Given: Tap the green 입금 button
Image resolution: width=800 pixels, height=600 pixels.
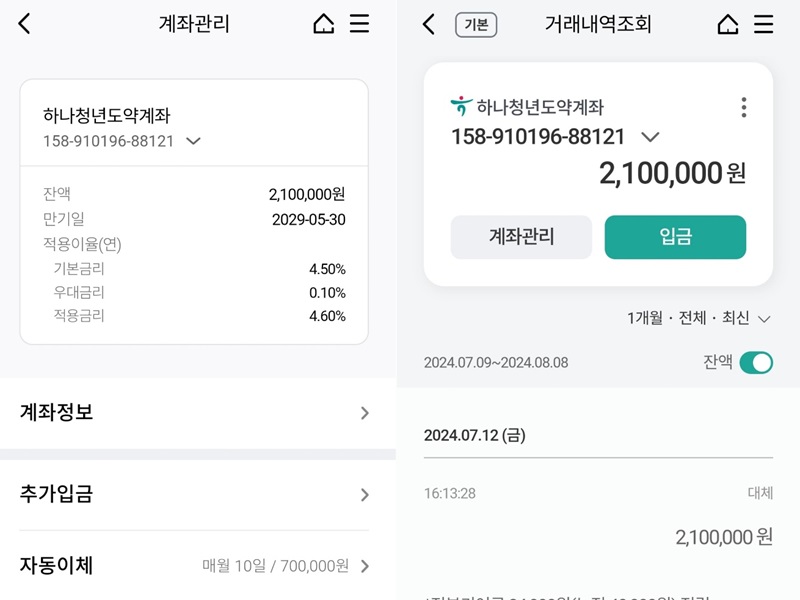Looking at the screenshot, I should tap(675, 237).
